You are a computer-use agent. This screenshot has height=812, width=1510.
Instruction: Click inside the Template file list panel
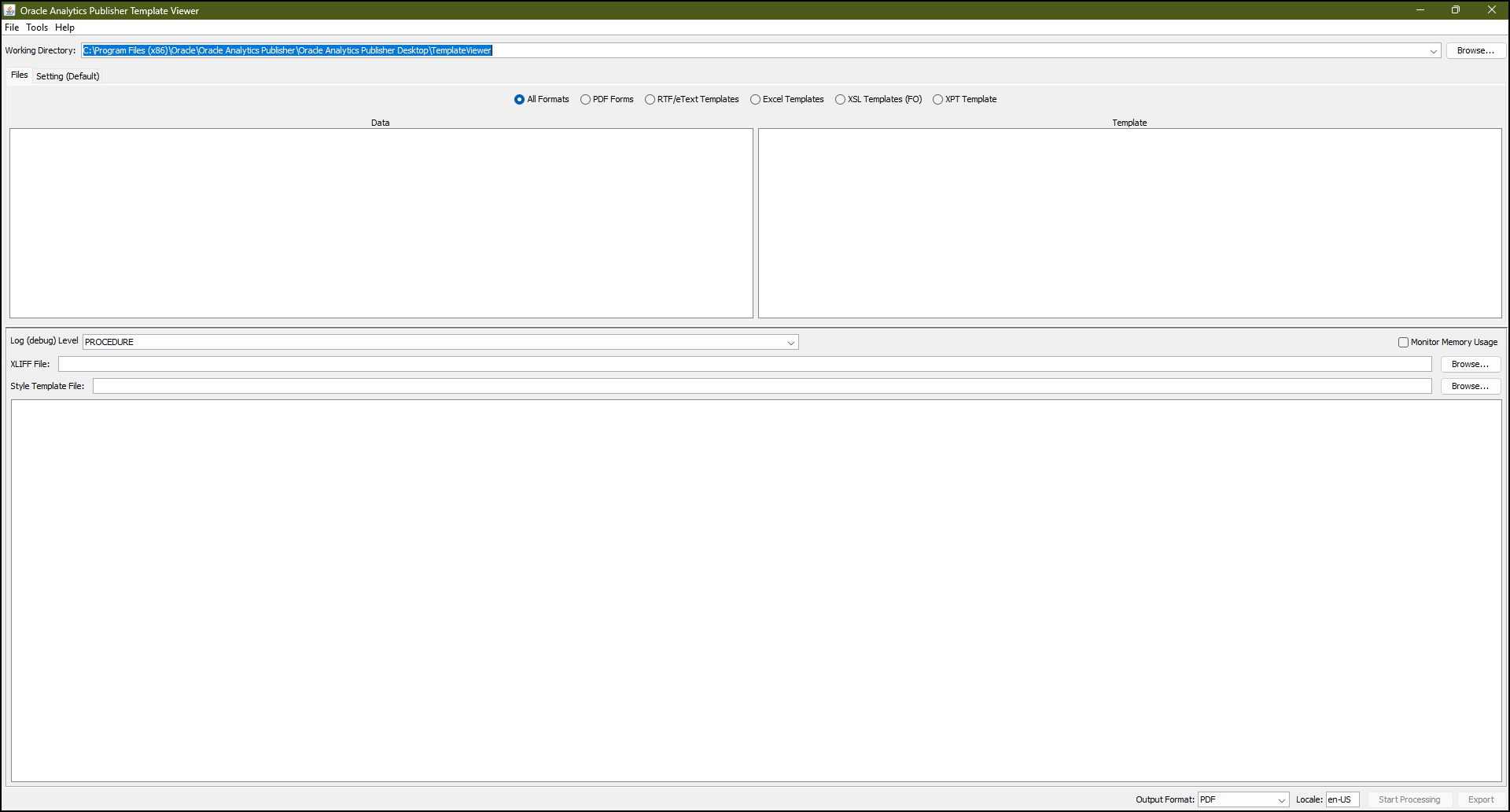(x=1130, y=223)
